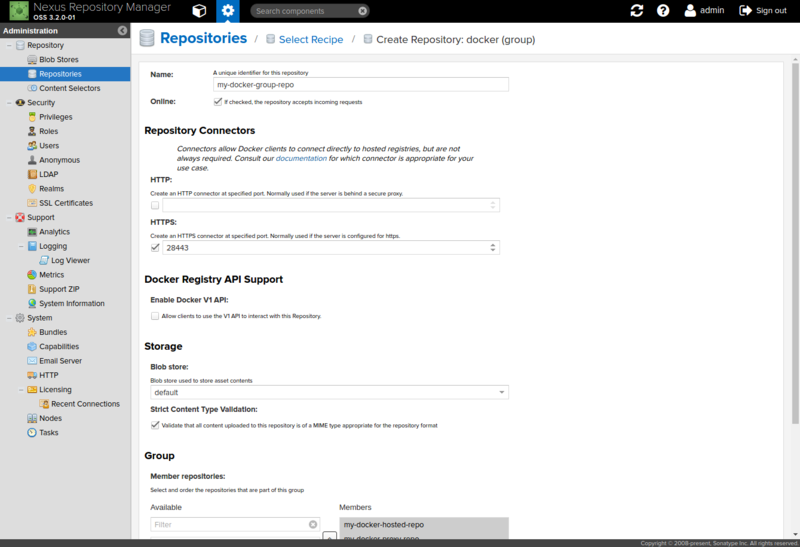This screenshot has height=547, width=800.
Task: Enable Docker V1 API checkbox
Action: tap(155, 316)
